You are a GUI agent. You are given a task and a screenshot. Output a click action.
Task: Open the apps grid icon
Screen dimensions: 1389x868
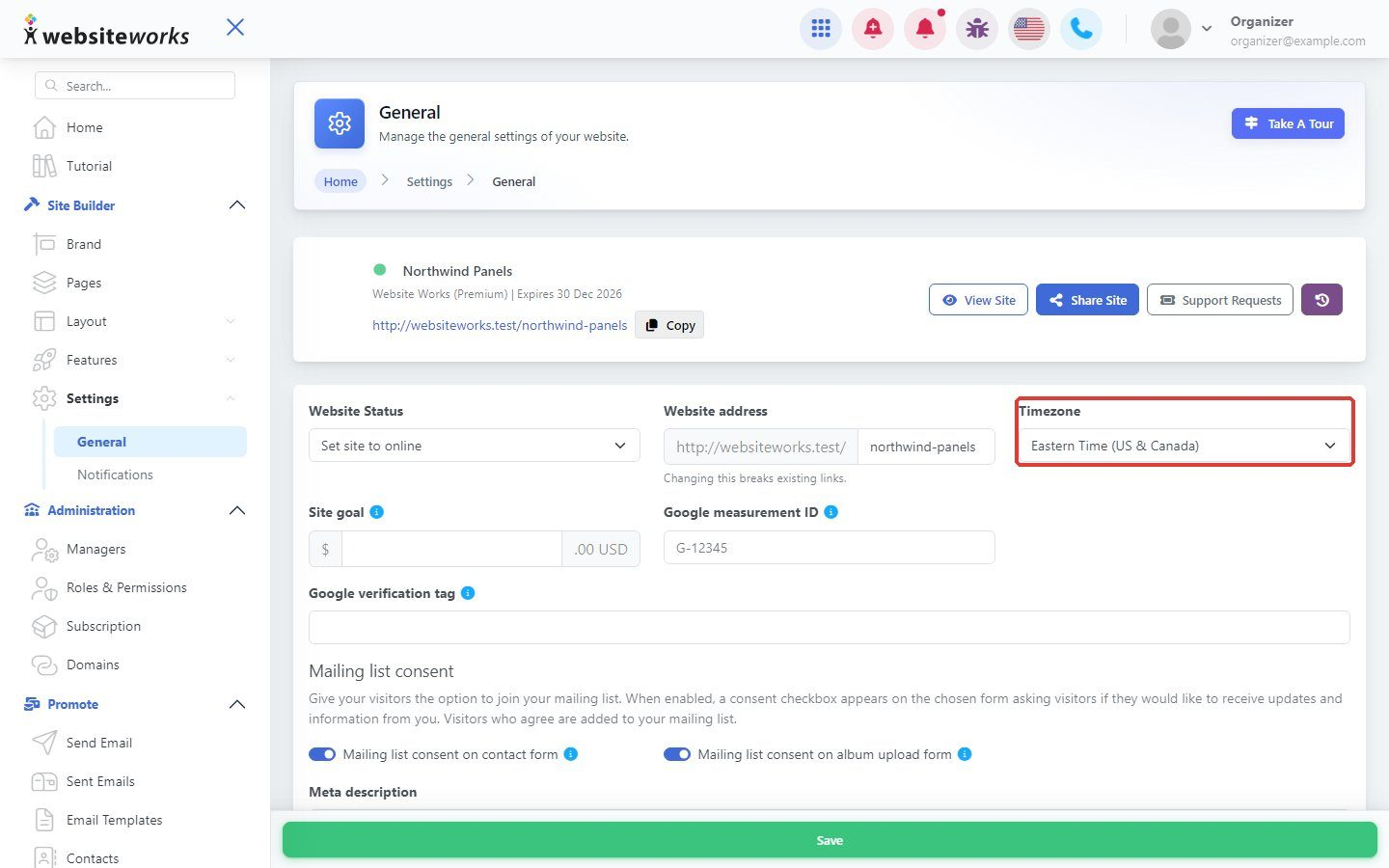click(821, 29)
